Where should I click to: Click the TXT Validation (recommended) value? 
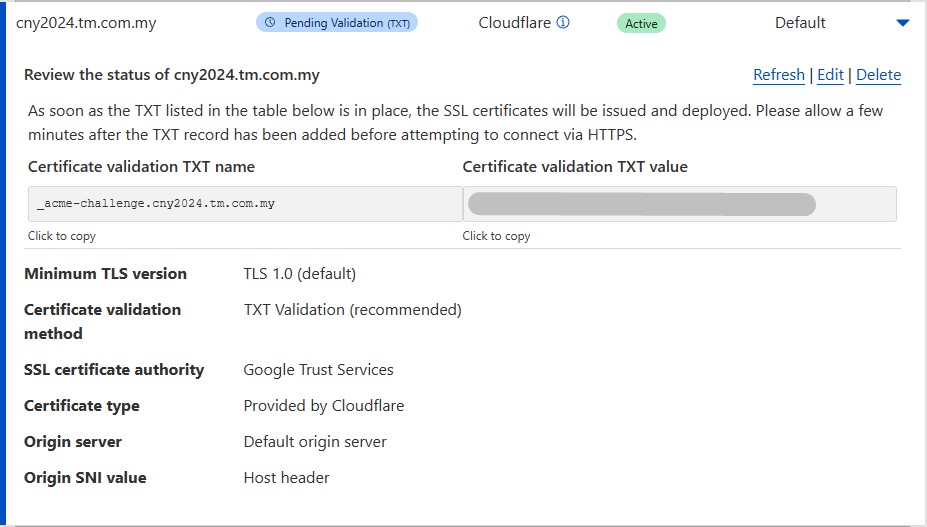pos(352,310)
